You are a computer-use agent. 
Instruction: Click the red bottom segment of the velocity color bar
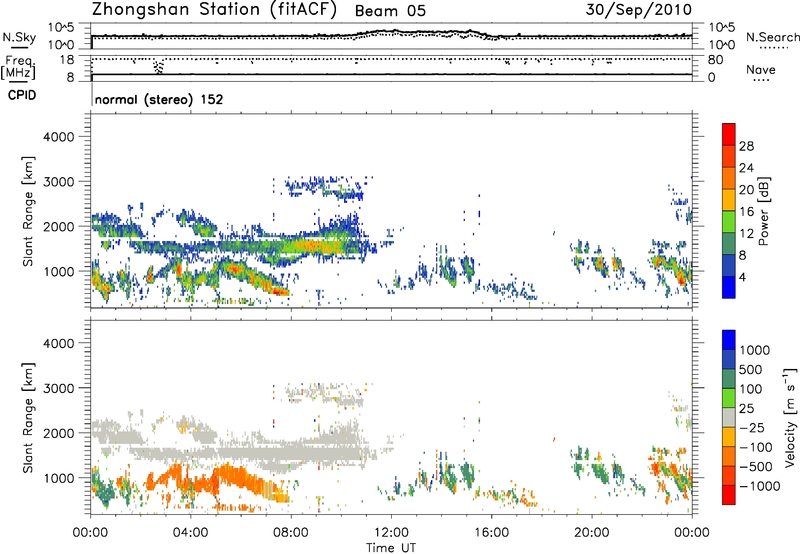pos(729,495)
